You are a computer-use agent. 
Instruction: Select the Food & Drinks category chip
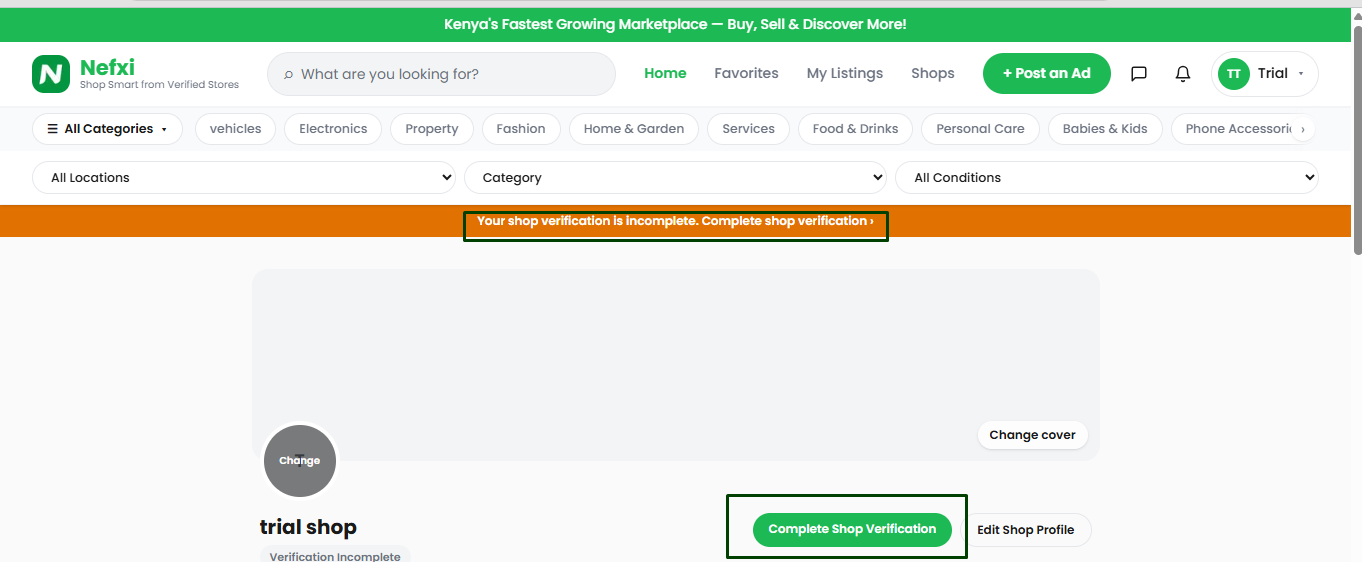(x=855, y=129)
